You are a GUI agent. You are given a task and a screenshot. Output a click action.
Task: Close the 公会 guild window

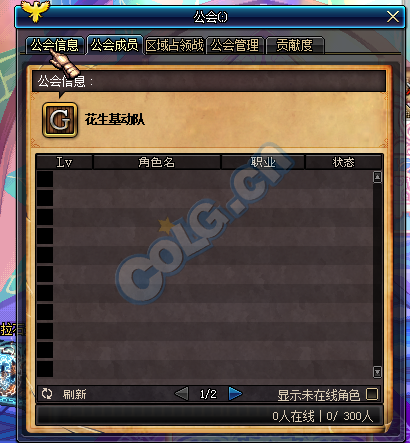(393, 16)
